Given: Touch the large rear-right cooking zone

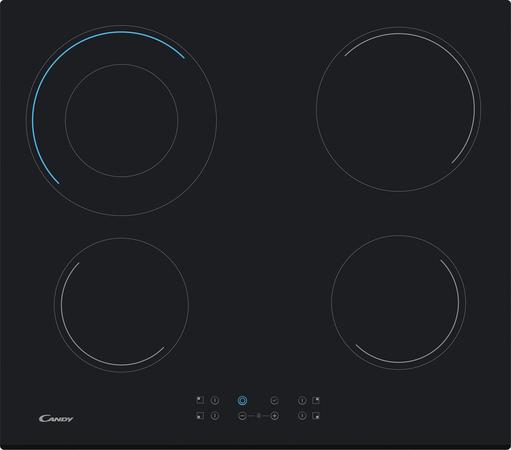Looking at the screenshot, I should (x=398, y=109).
